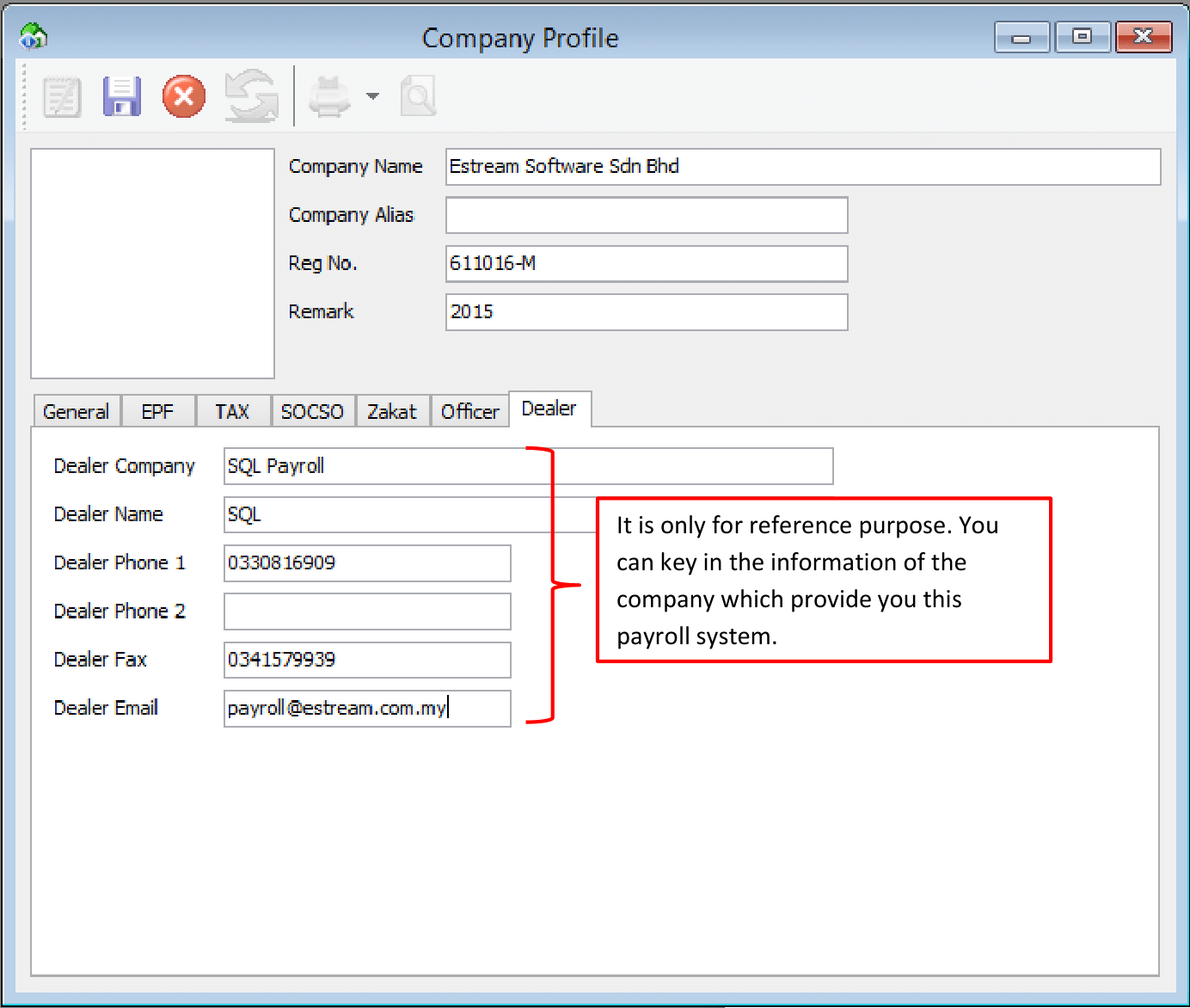Maximize the Company Profile window
The width and height of the screenshot is (1190, 1008).
point(1083,37)
